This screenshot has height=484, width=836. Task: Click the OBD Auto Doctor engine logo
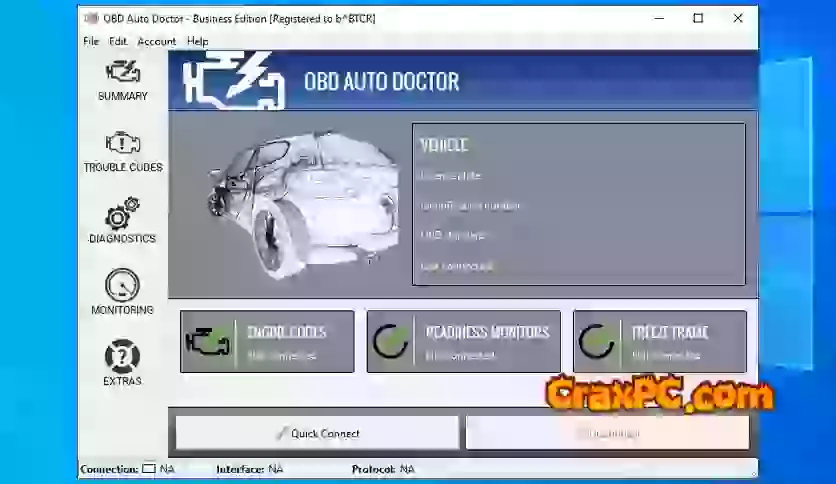pos(233,80)
